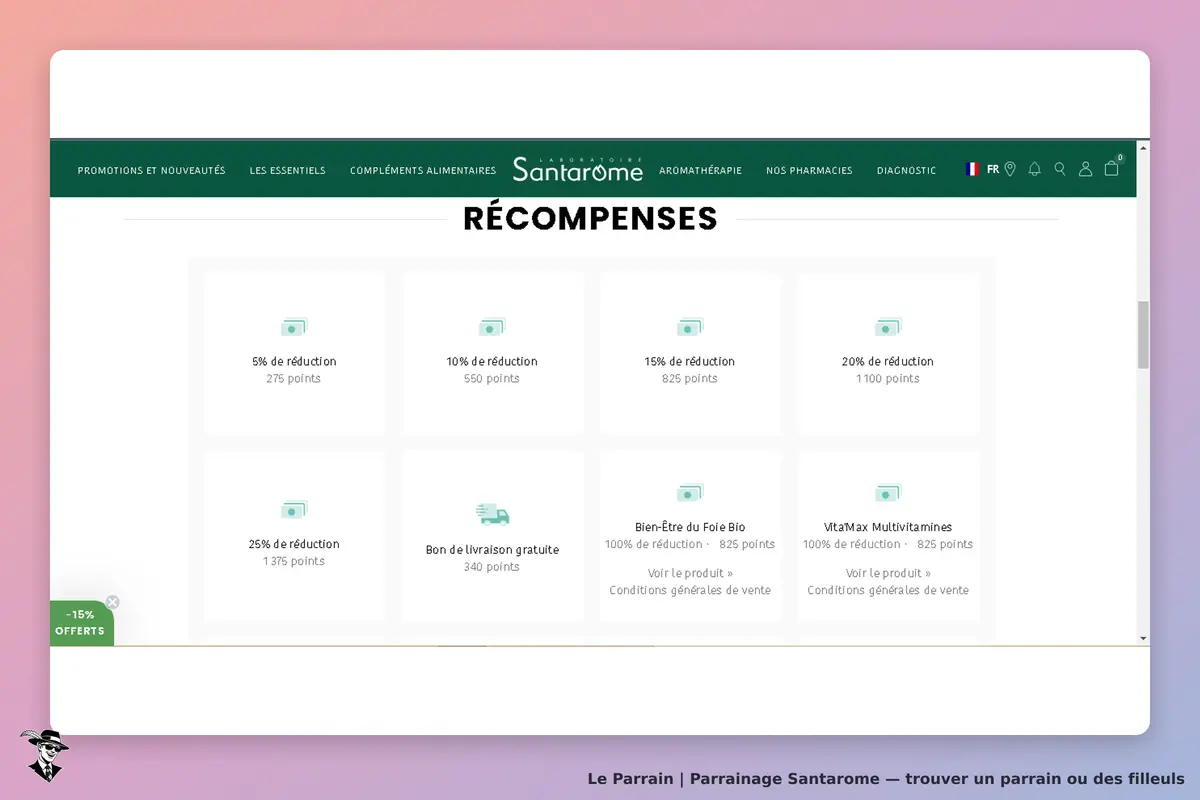1200x800 pixels.
Task: Open the Diagnostic menu item
Action: coord(906,171)
